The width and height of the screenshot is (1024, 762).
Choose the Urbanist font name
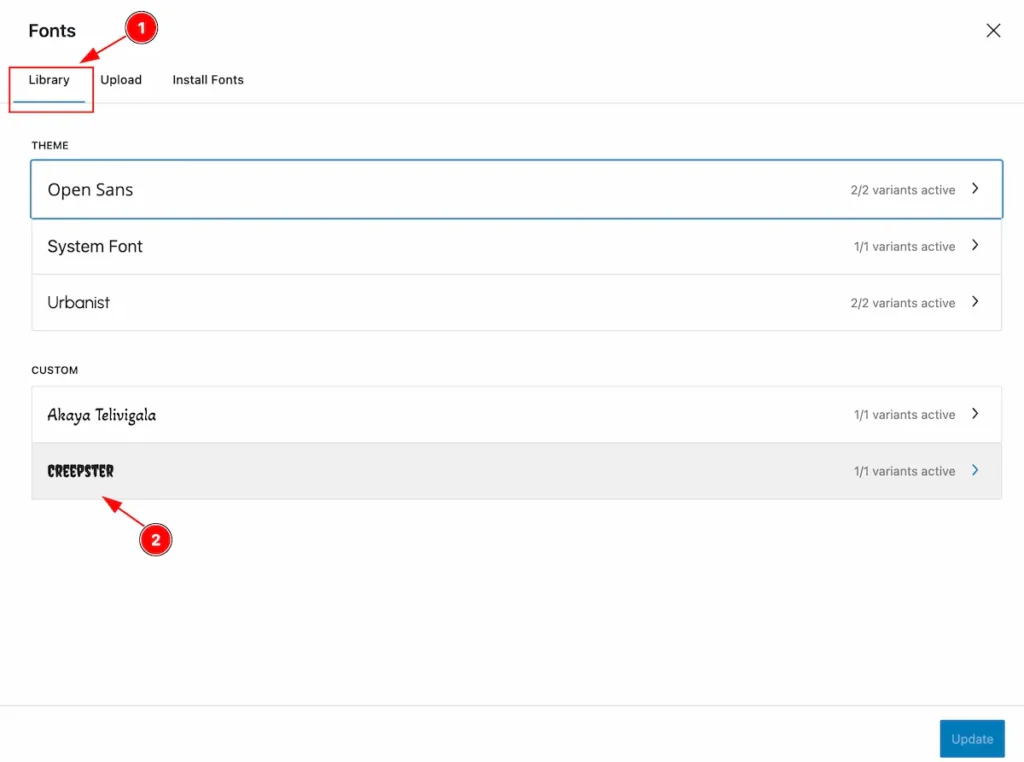coord(78,302)
